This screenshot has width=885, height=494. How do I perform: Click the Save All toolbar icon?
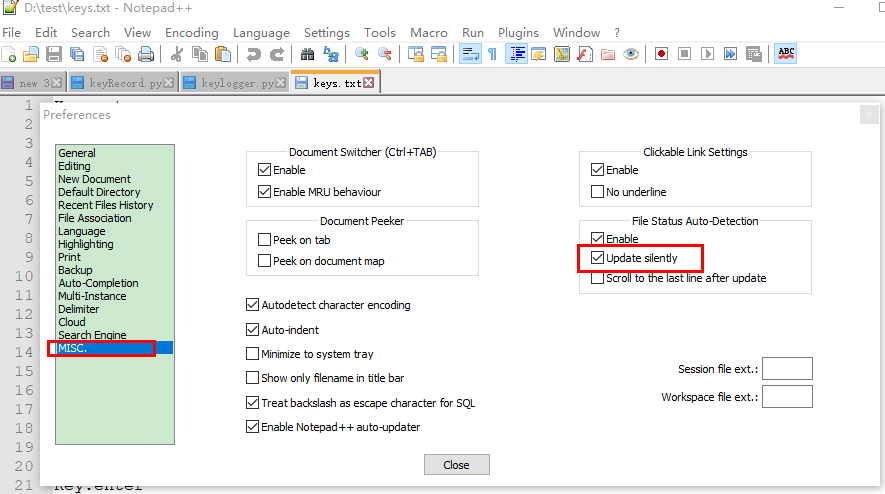coord(77,54)
